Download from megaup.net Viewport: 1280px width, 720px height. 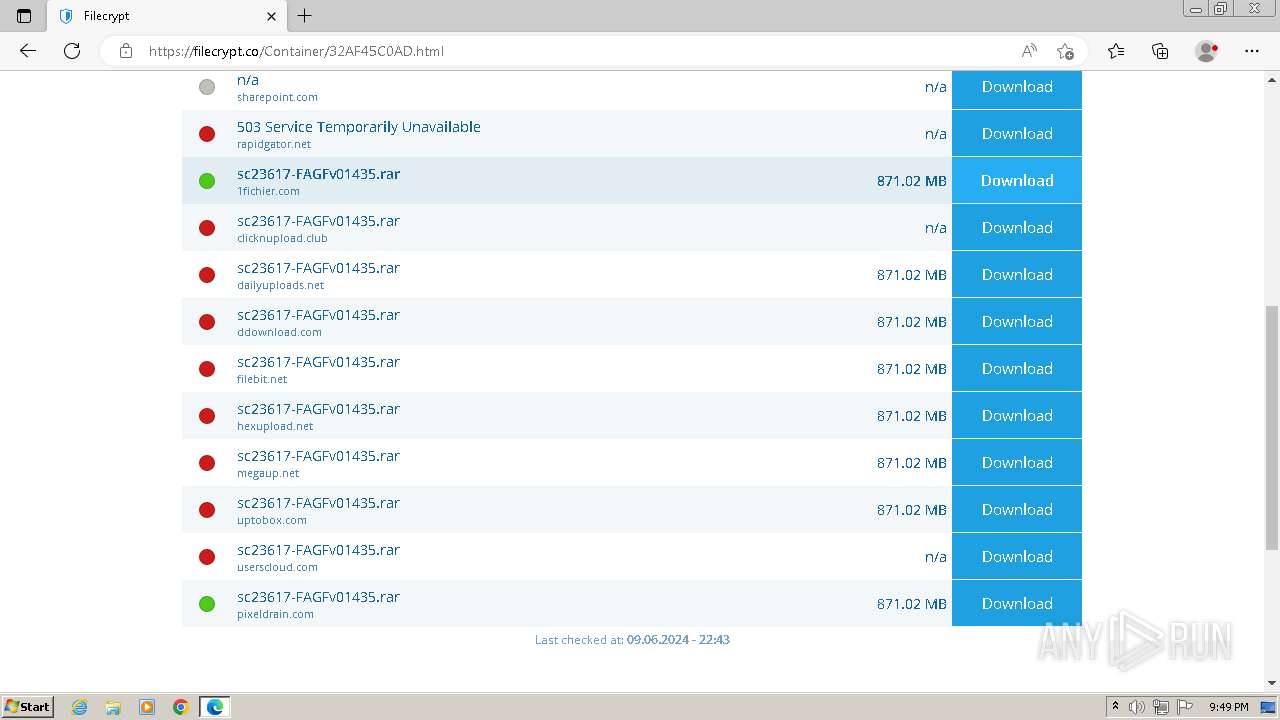pos(1017,462)
